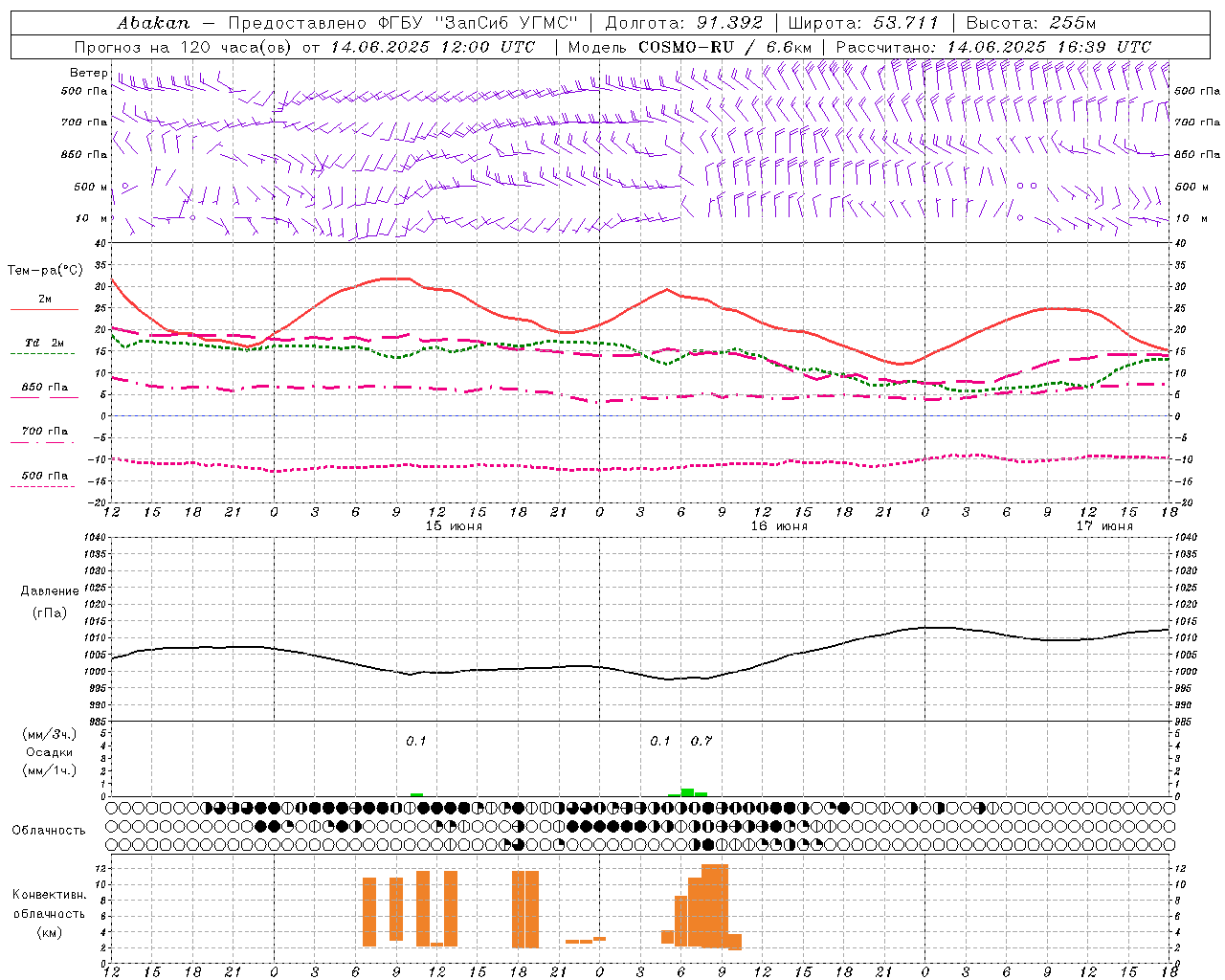1225x980 pixels.
Task: Click the 500 гПа temperature legend entry
Action: [44, 476]
